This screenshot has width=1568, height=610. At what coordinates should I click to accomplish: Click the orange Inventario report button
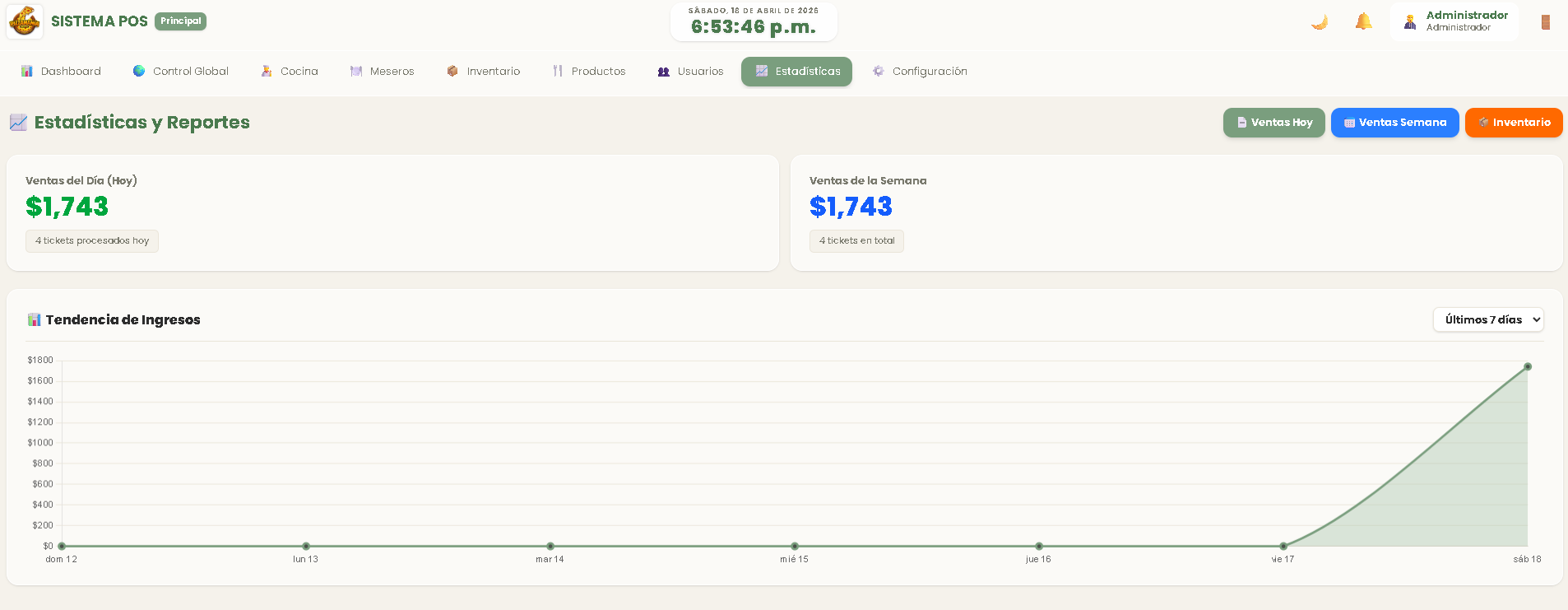1513,123
